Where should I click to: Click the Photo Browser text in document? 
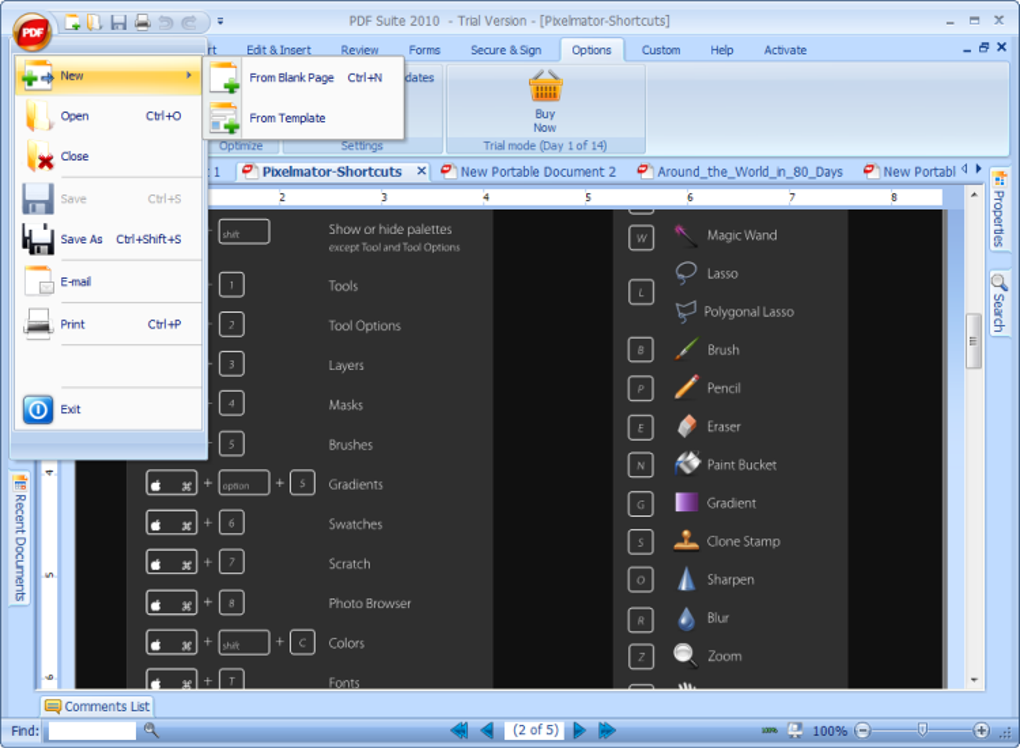tap(369, 604)
